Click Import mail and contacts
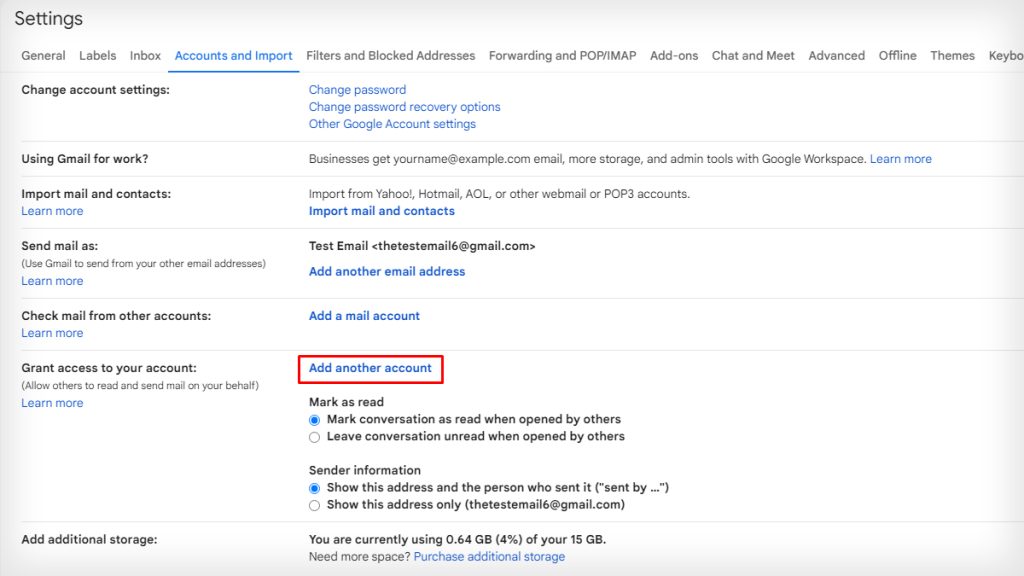The width and height of the screenshot is (1024, 576). pyautogui.click(x=381, y=211)
